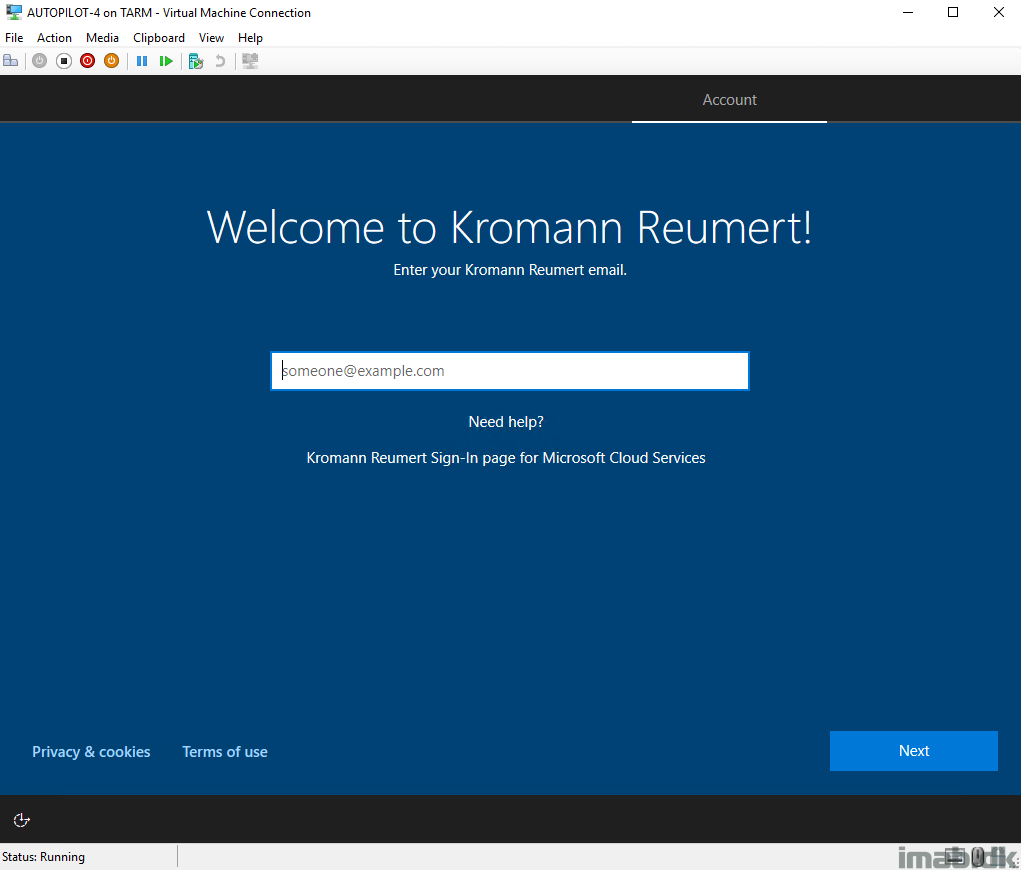Click 'Enter your Kromann Reumert email' text
1021x870 pixels.
tap(510, 270)
